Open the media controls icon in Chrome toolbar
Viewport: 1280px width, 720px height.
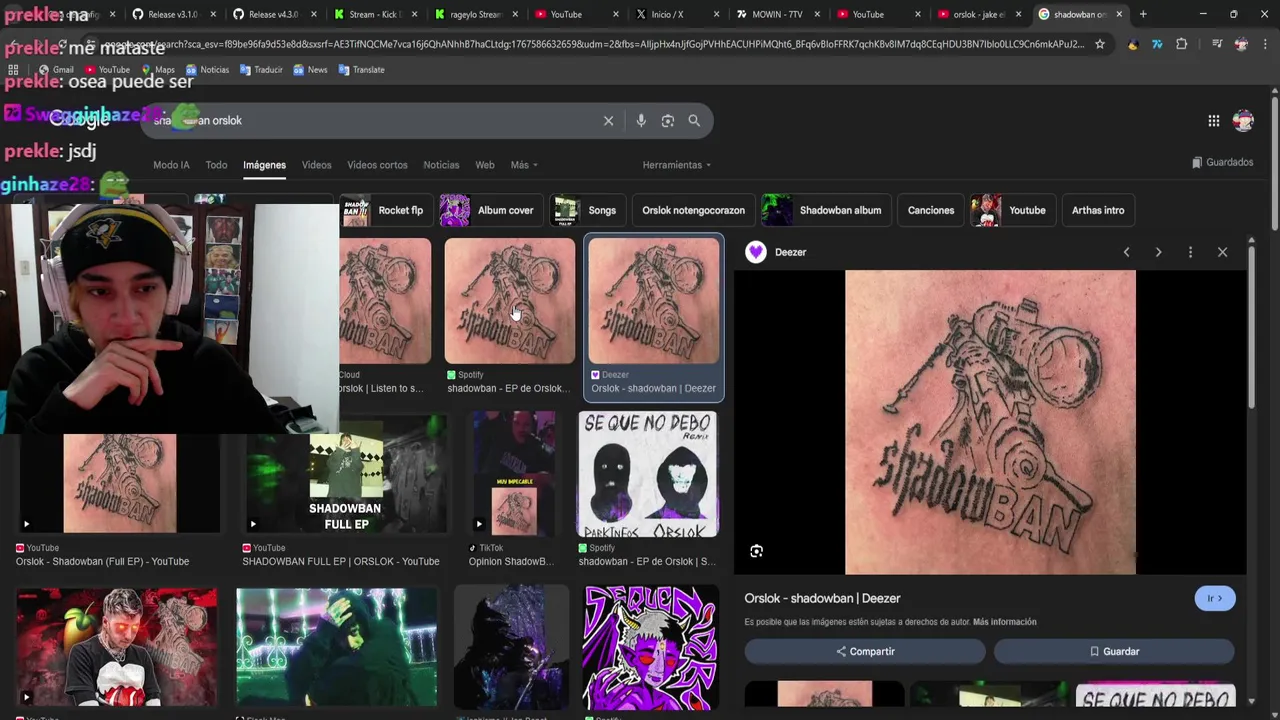(x=1217, y=44)
